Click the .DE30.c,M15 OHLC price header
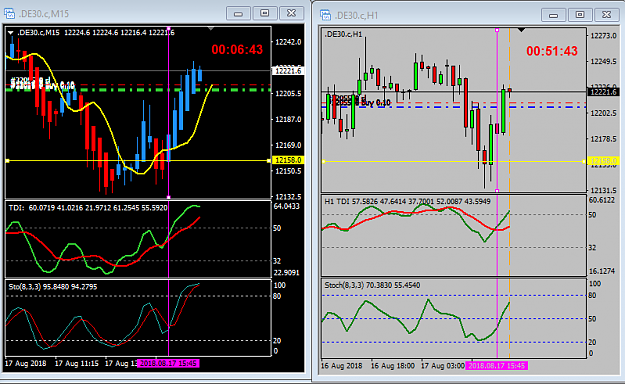This screenshot has height=384, width=625. [x=96, y=33]
